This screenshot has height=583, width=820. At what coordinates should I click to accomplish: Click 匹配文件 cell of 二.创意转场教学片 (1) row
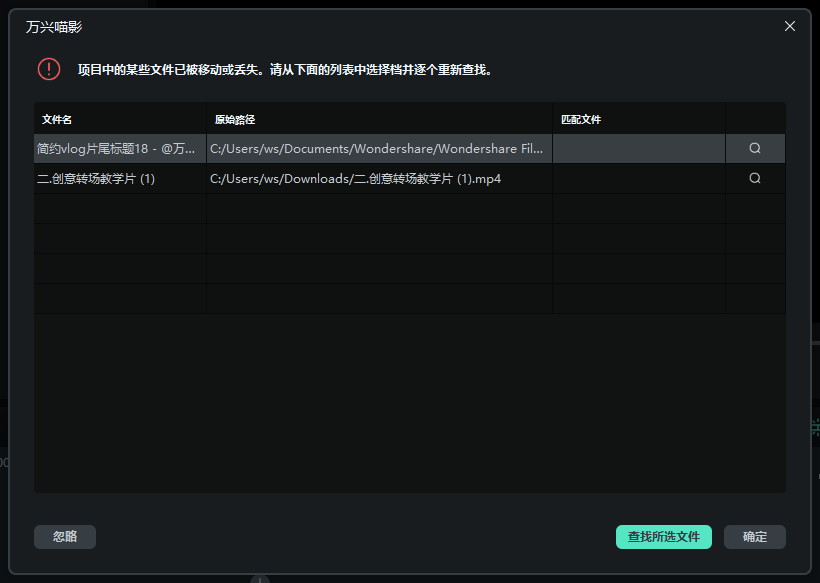coord(639,178)
